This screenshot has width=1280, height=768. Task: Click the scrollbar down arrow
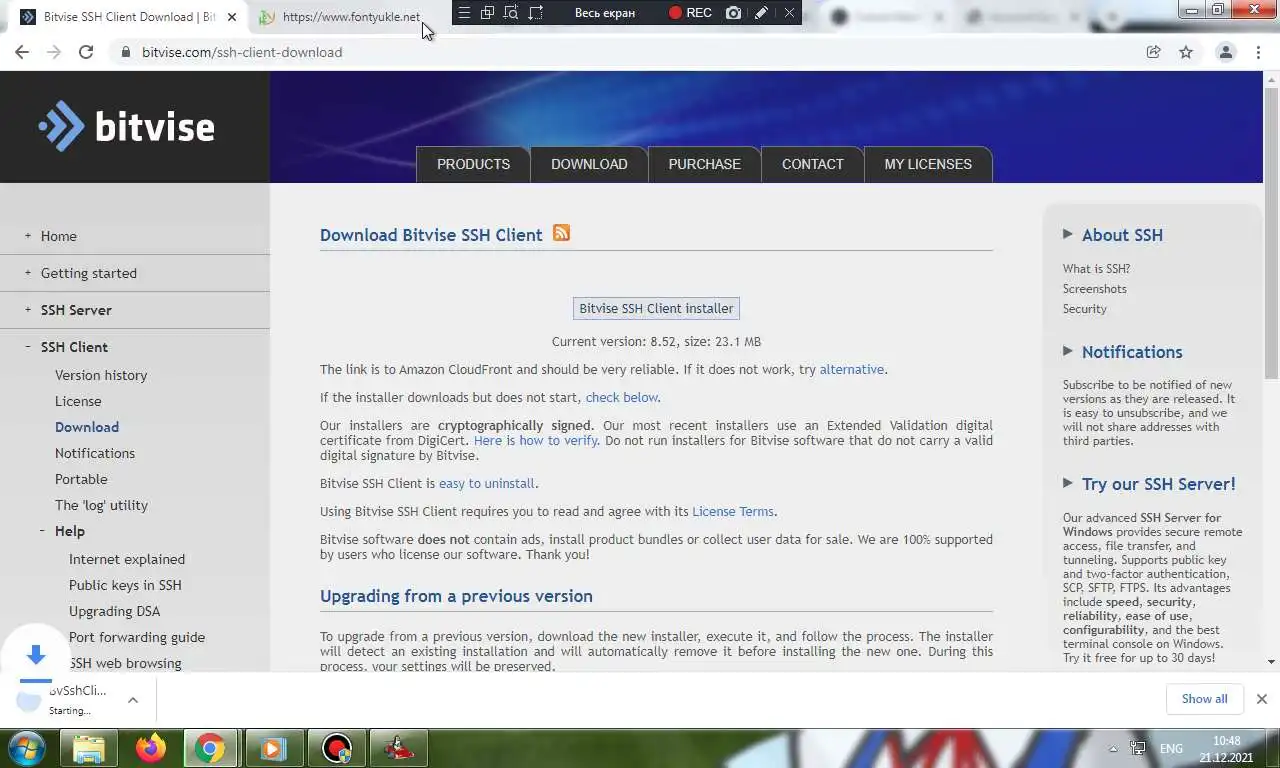click(1271, 662)
